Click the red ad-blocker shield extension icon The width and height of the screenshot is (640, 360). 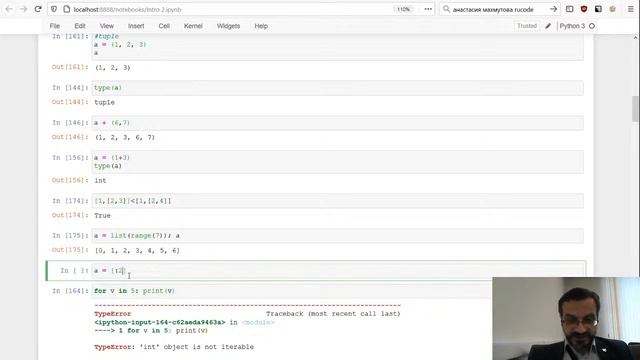point(584,9)
